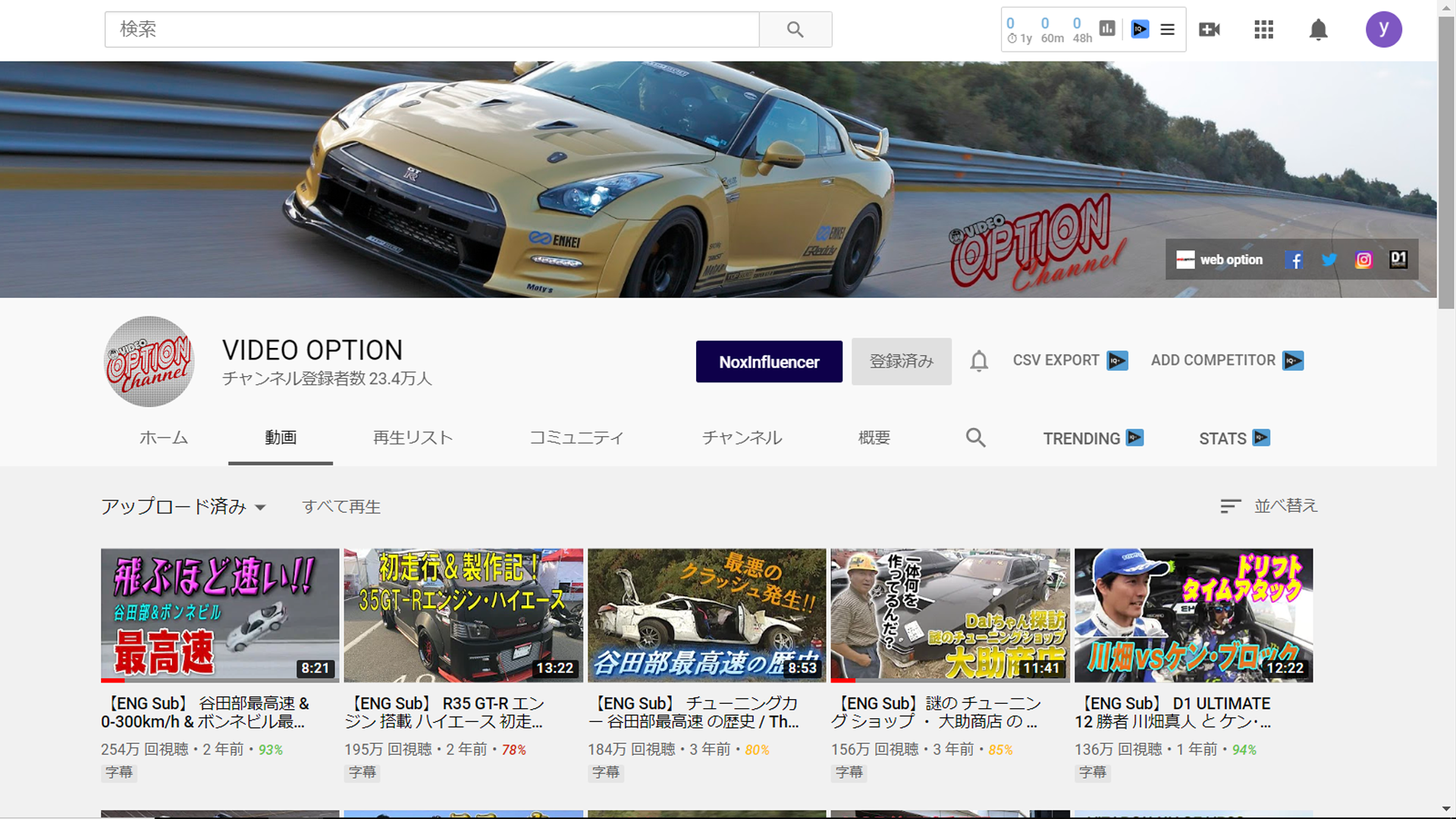Open the 13:22 R35 GT-R ハイエース thumbnail
Screen dimensions: 1456x819
point(463,615)
